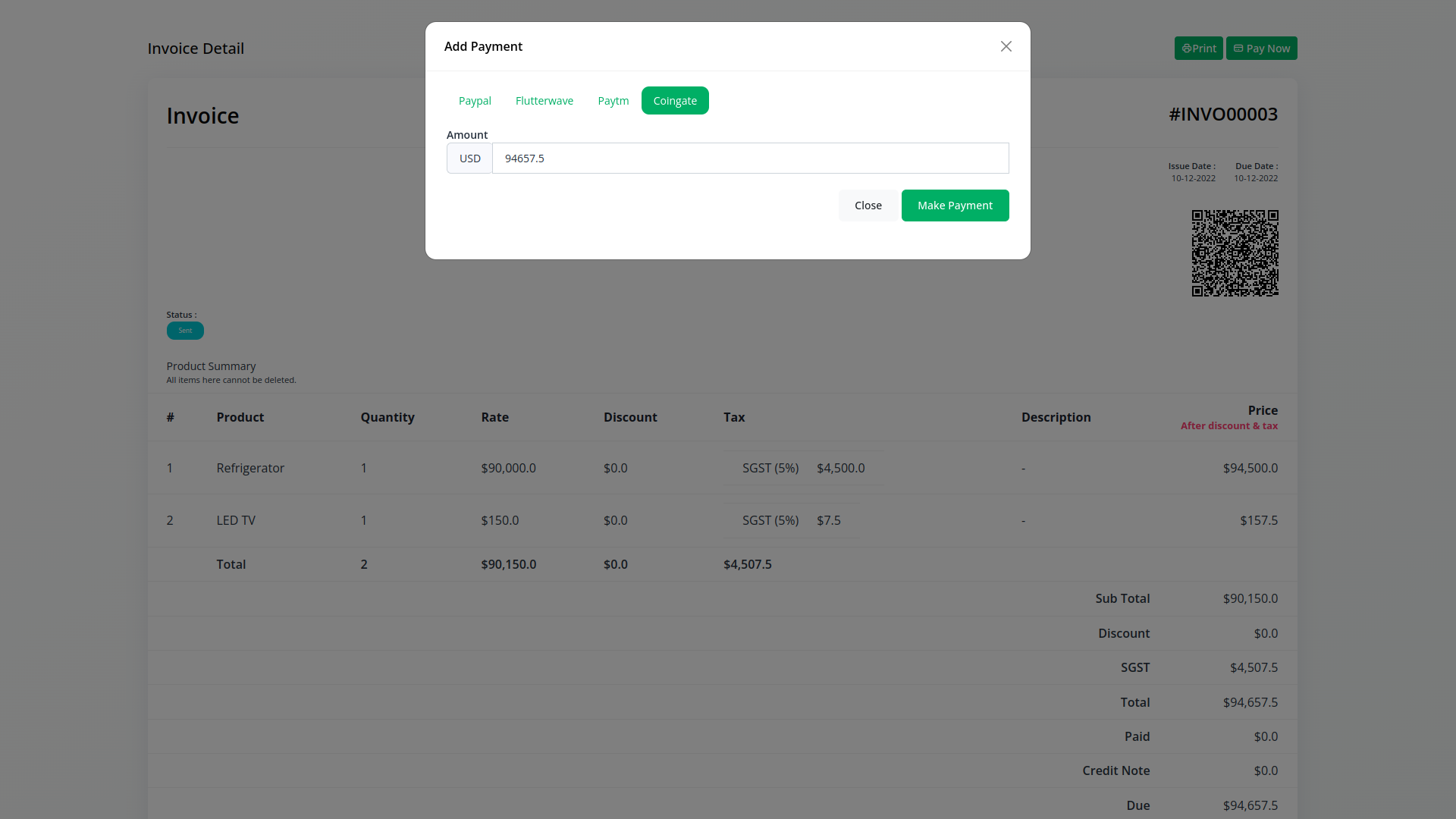The height and width of the screenshot is (819, 1456).
Task: Click the LED TV product name
Action: (236, 520)
